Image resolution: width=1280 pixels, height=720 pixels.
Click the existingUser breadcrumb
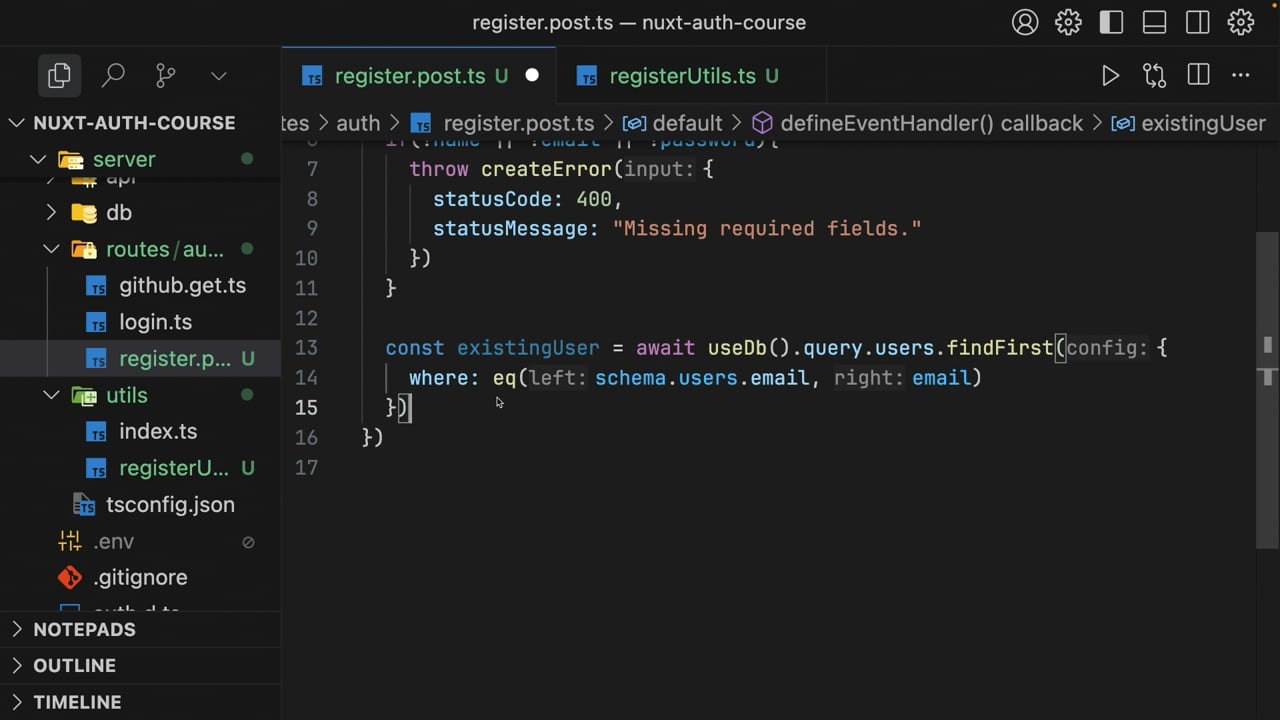[x=1203, y=123]
